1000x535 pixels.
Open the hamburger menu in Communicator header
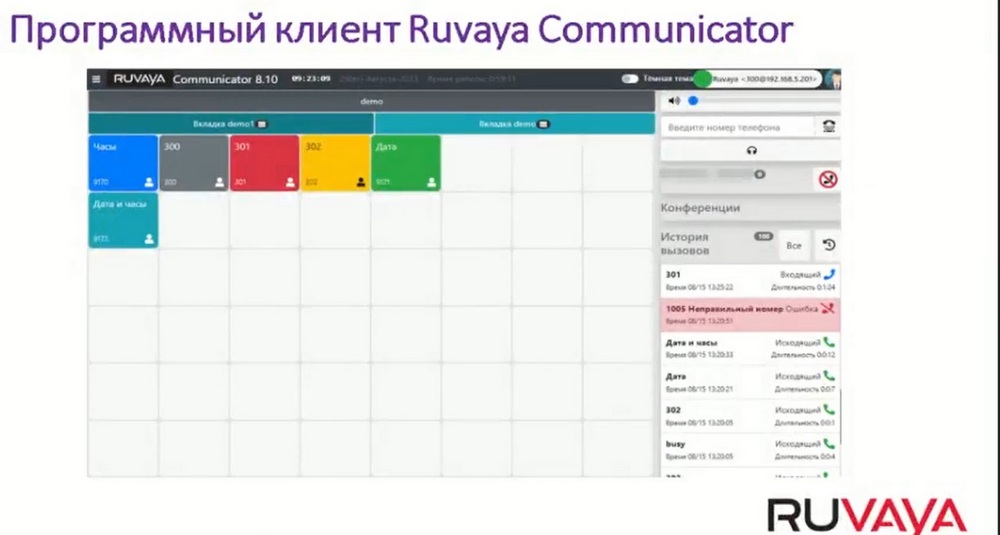pos(96,79)
